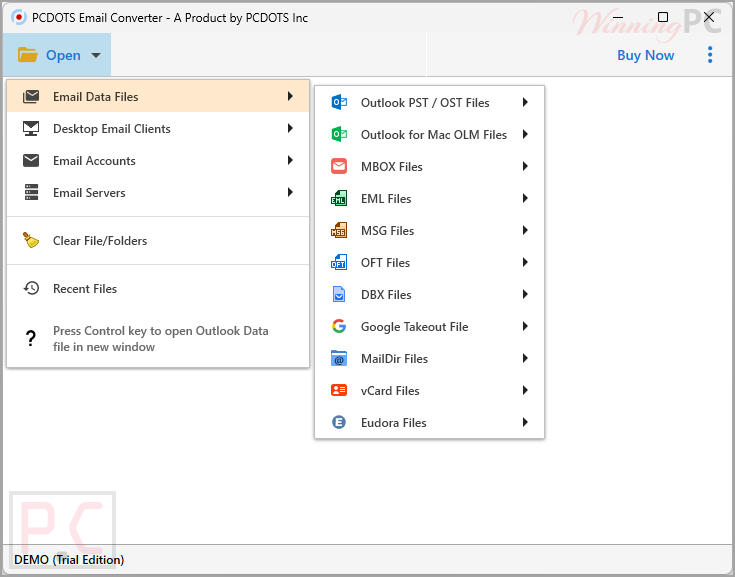Click the Desktop Email Clients monitor icon

(x=31, y=128)
